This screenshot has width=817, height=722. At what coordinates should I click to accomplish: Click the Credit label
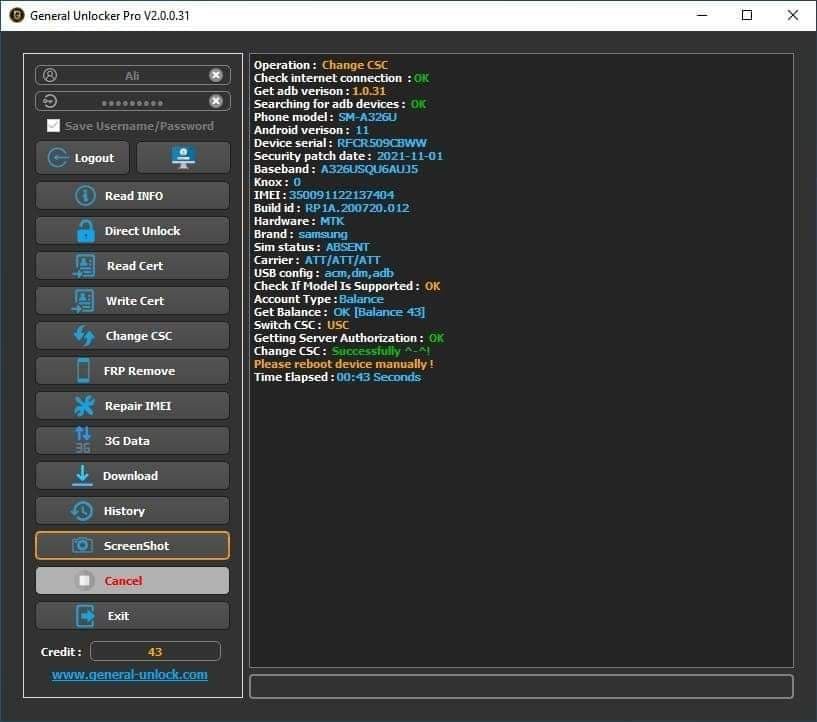pyautogui.click(x=61, y=652)
